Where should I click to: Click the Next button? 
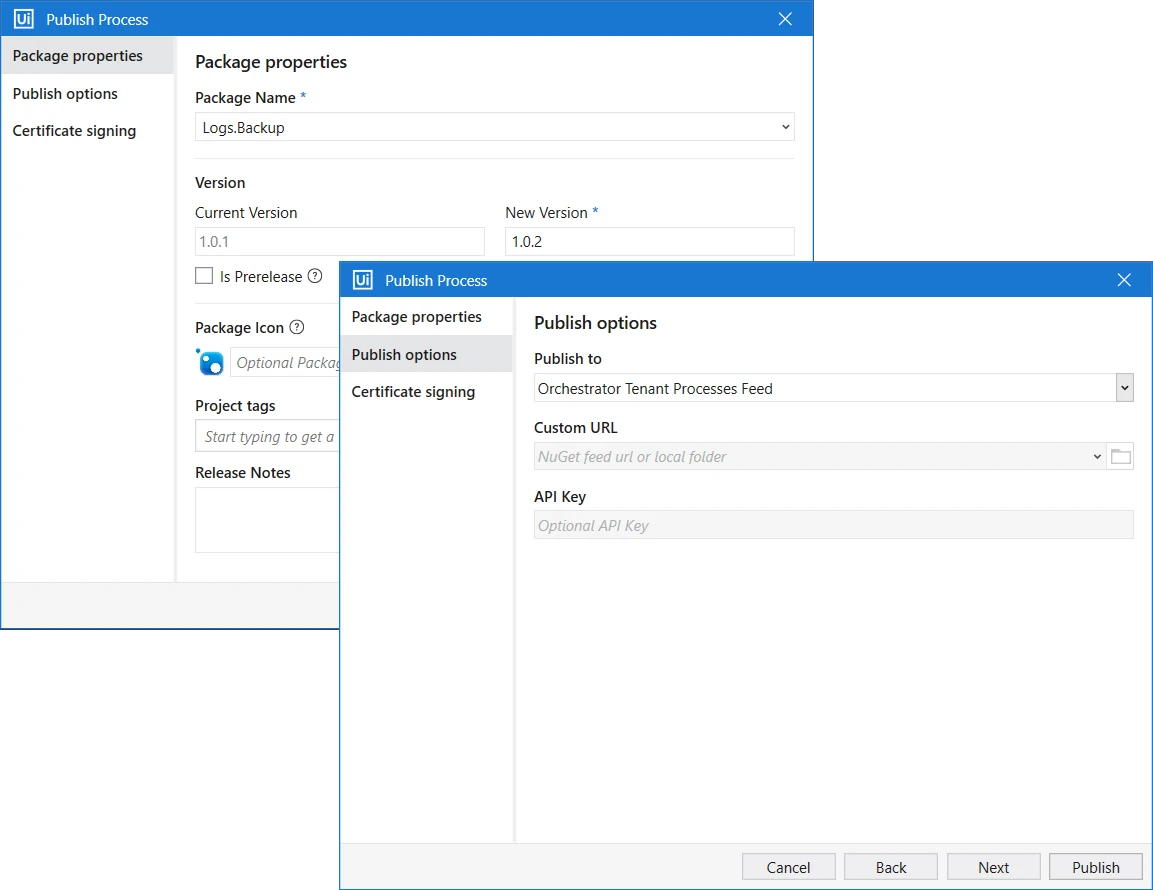(x=993, y=867)
